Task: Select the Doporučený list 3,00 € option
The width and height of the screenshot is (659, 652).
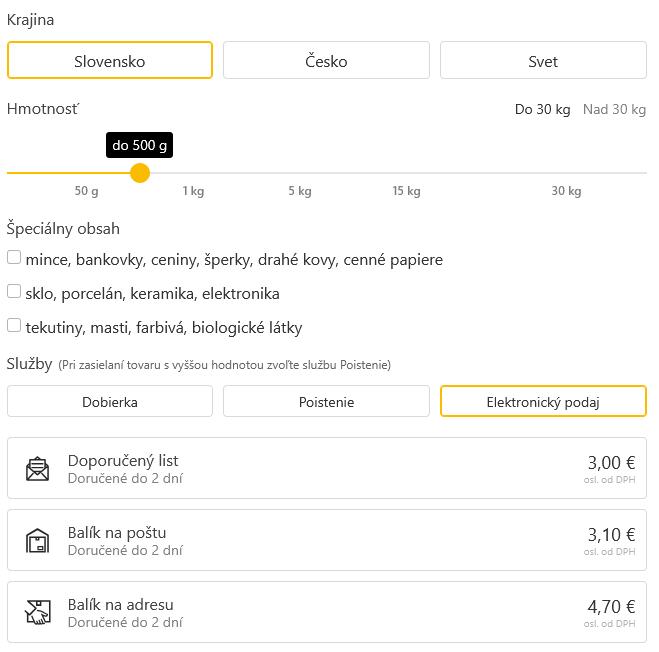Action: click(326, 468)
